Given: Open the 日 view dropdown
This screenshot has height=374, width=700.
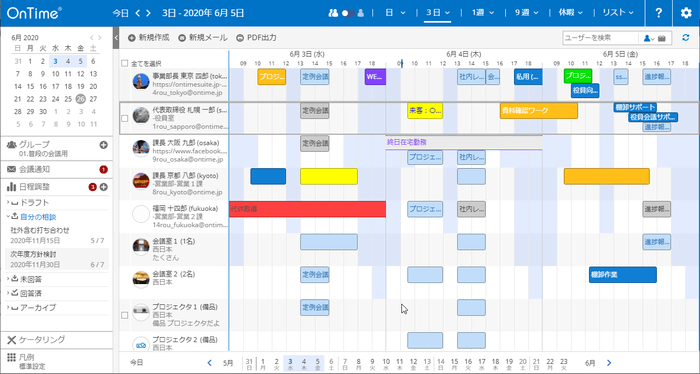Looking at the screenshot, I should (x=395, y=13).
